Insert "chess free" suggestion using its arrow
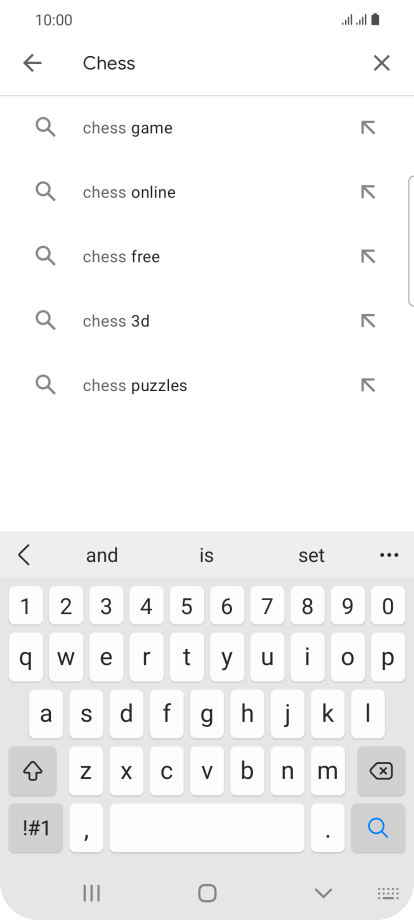414x920 pixels. 368,256
